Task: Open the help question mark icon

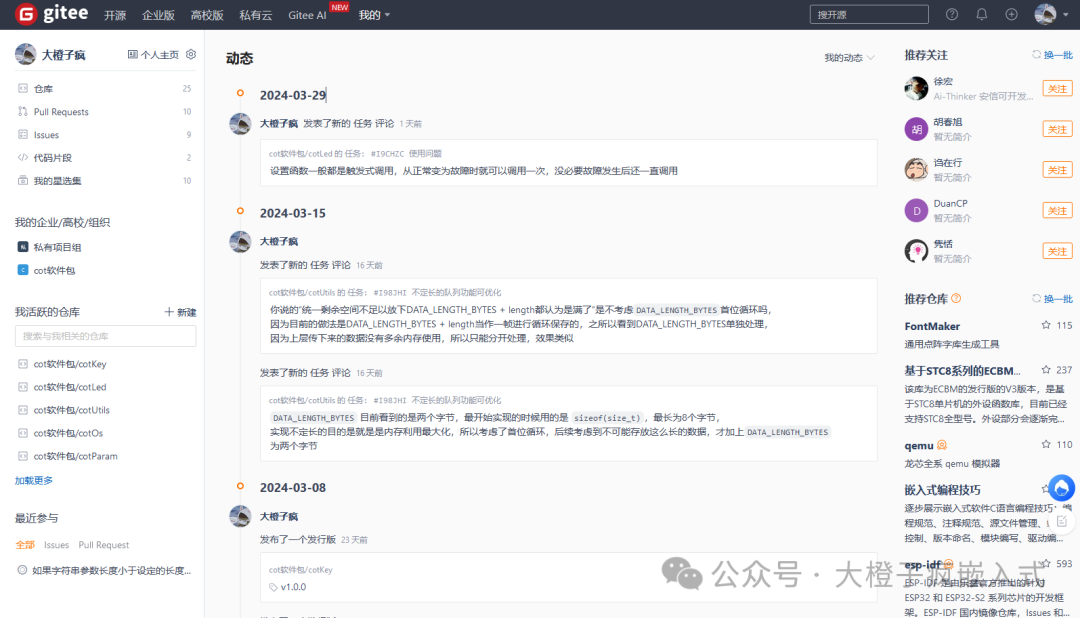Action: click(951, 14)
